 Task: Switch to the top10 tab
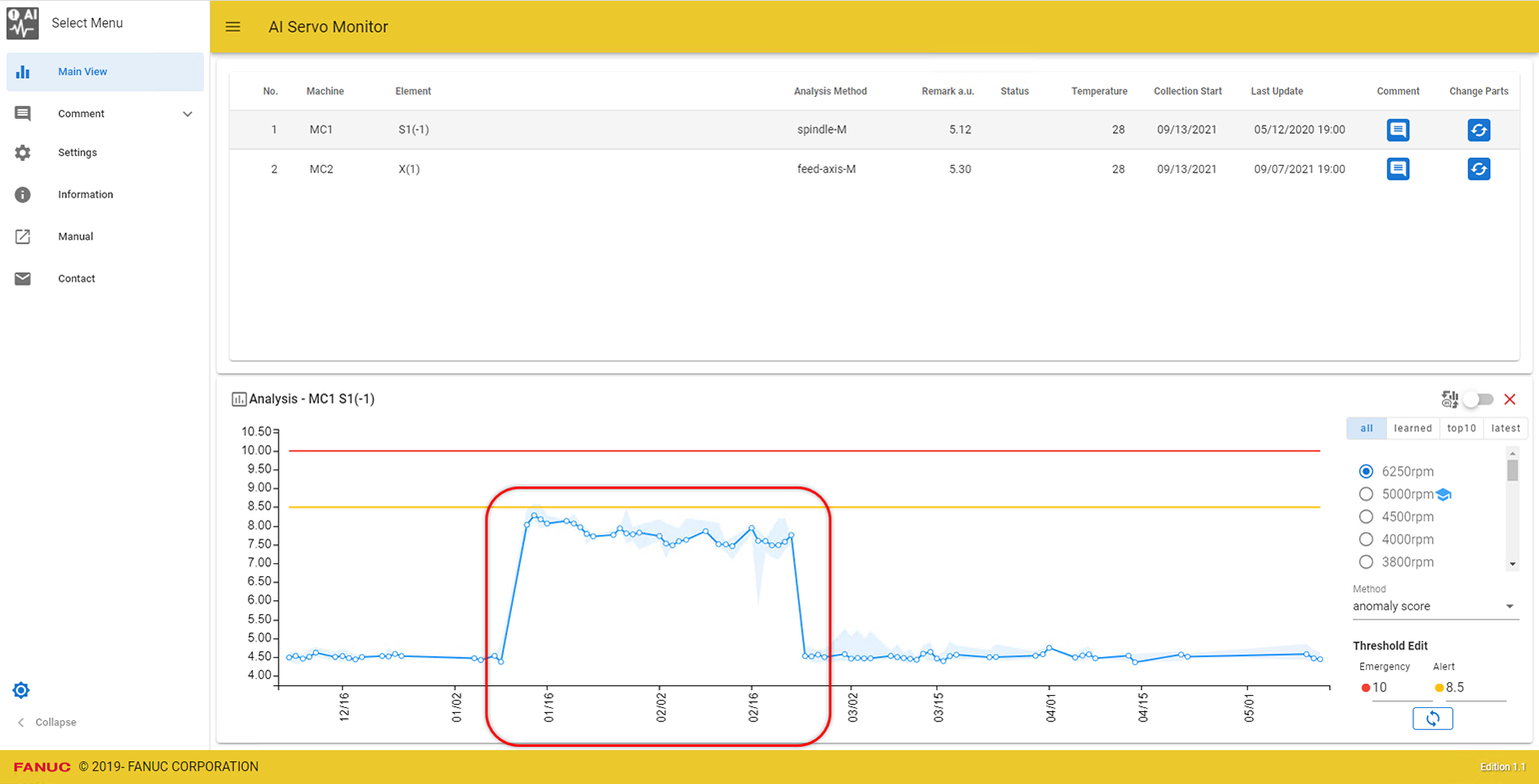point(1461,427)
